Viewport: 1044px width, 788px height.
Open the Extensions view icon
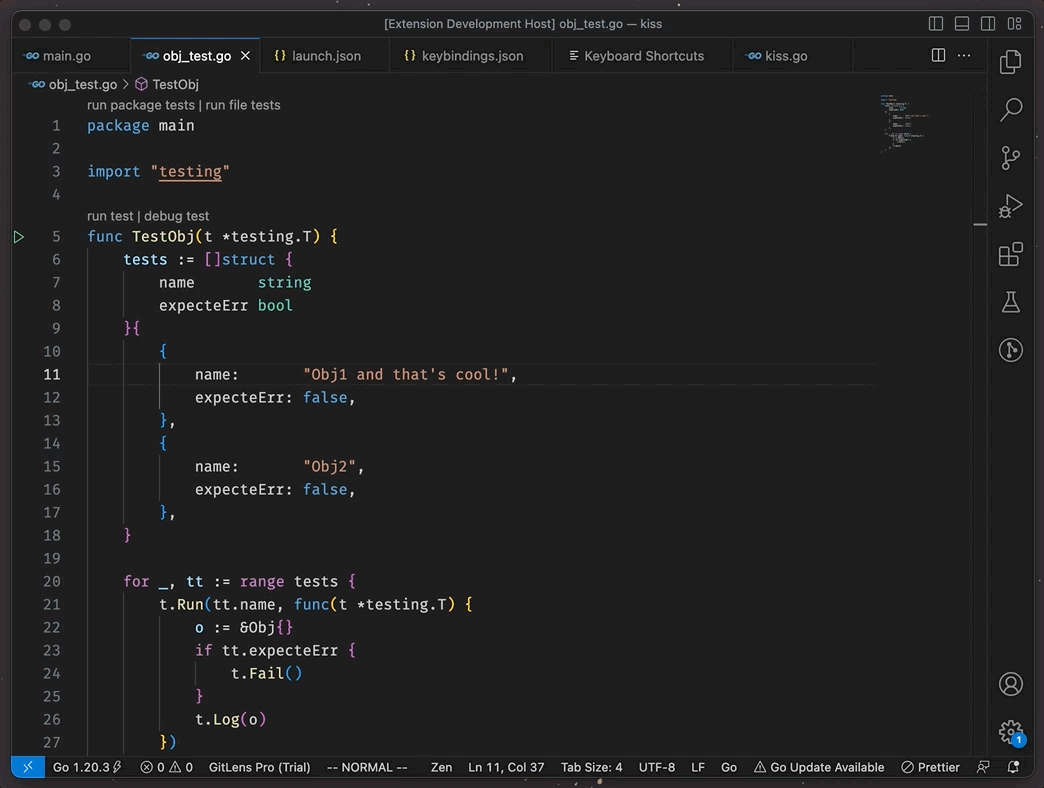pos(1011,254)
